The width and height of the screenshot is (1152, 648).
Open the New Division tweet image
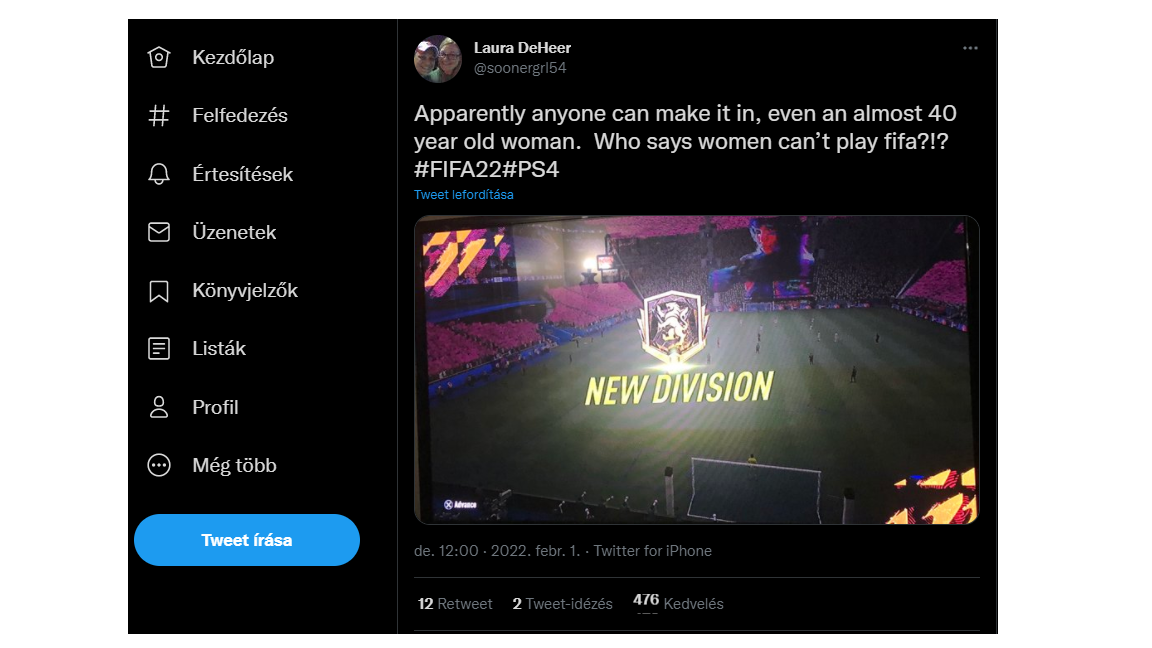pos(696,370)
